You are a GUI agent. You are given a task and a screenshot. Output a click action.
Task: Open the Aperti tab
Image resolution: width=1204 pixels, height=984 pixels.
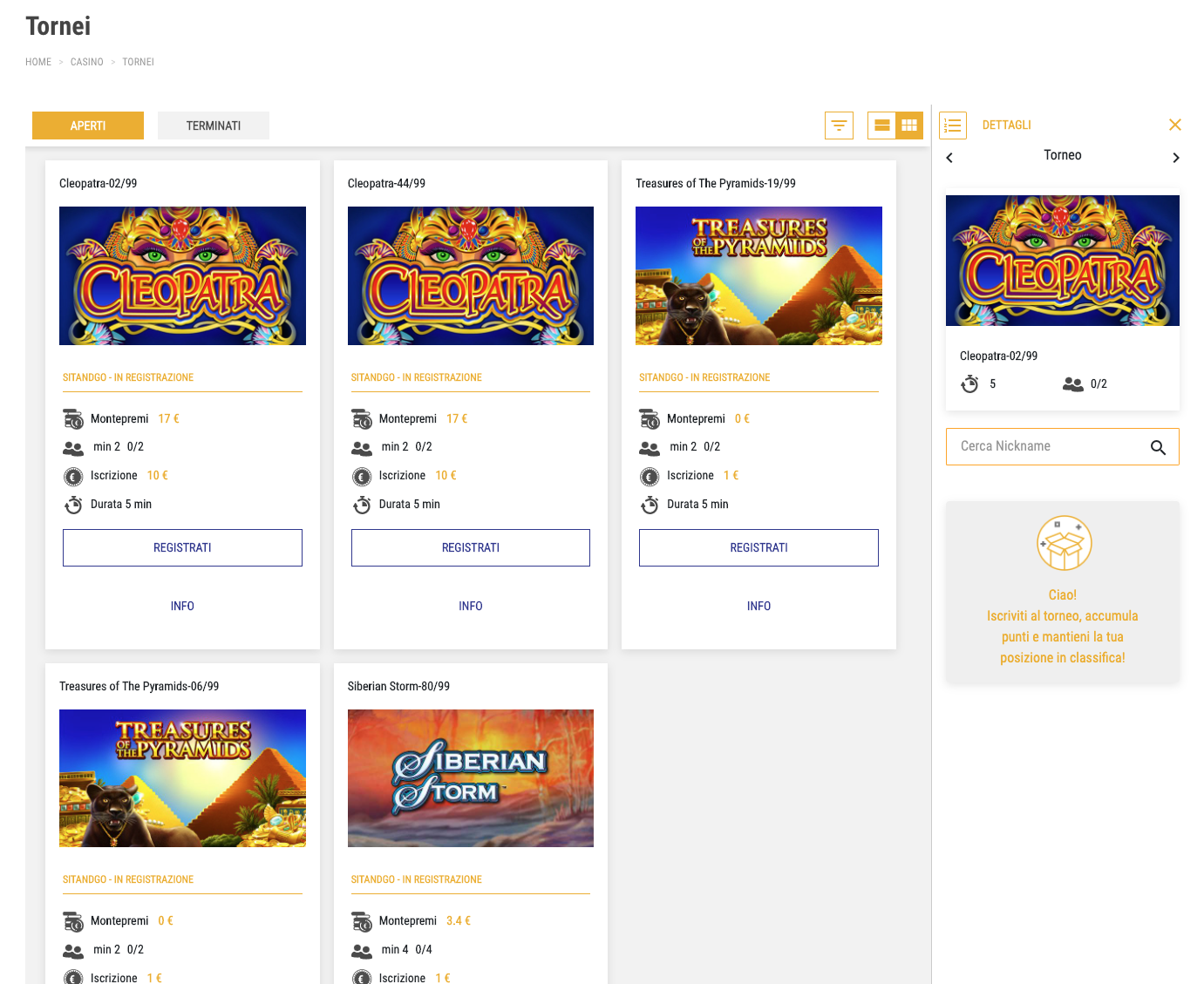click(88, 126)
